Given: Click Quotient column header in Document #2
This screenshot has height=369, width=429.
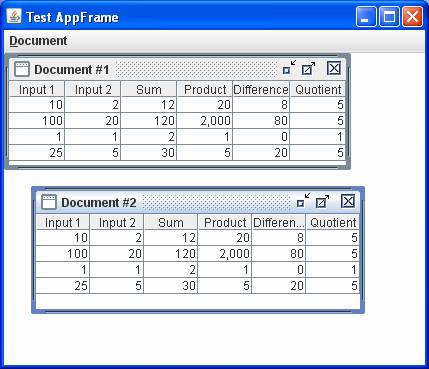Looking at the screenshot, I should pos(333,222).
